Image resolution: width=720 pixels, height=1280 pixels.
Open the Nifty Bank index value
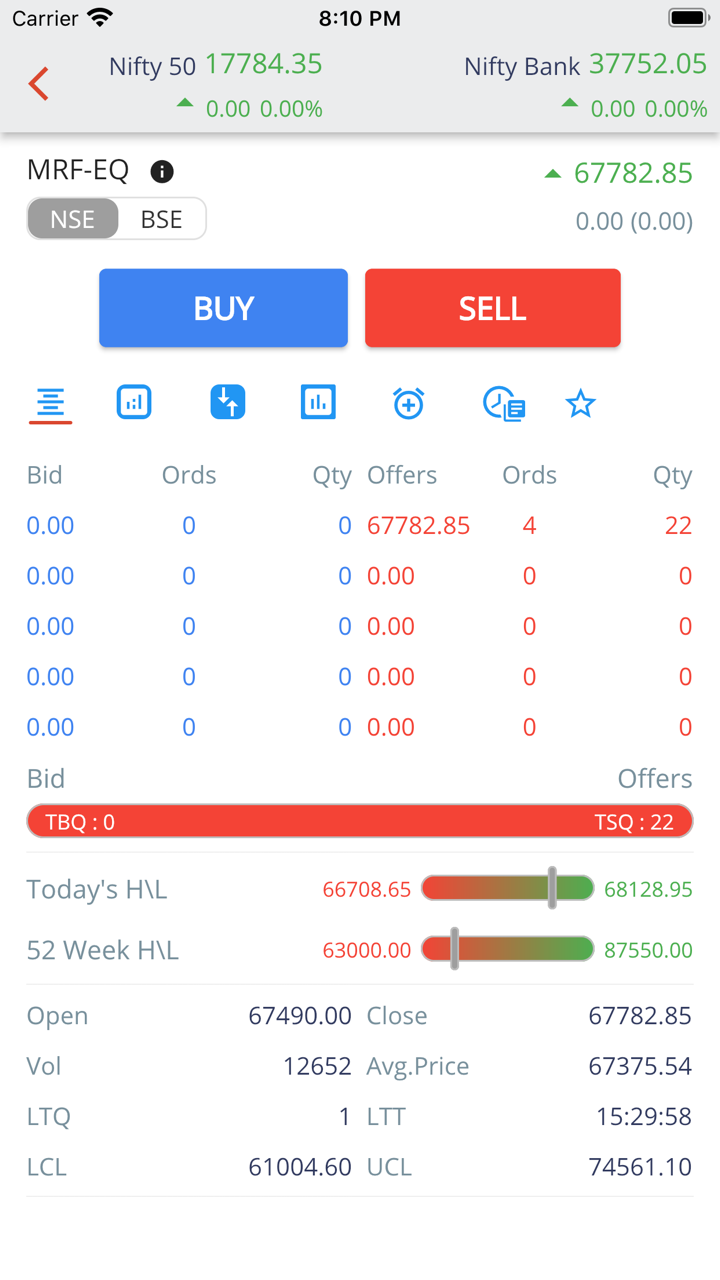[x=648, y=65]
